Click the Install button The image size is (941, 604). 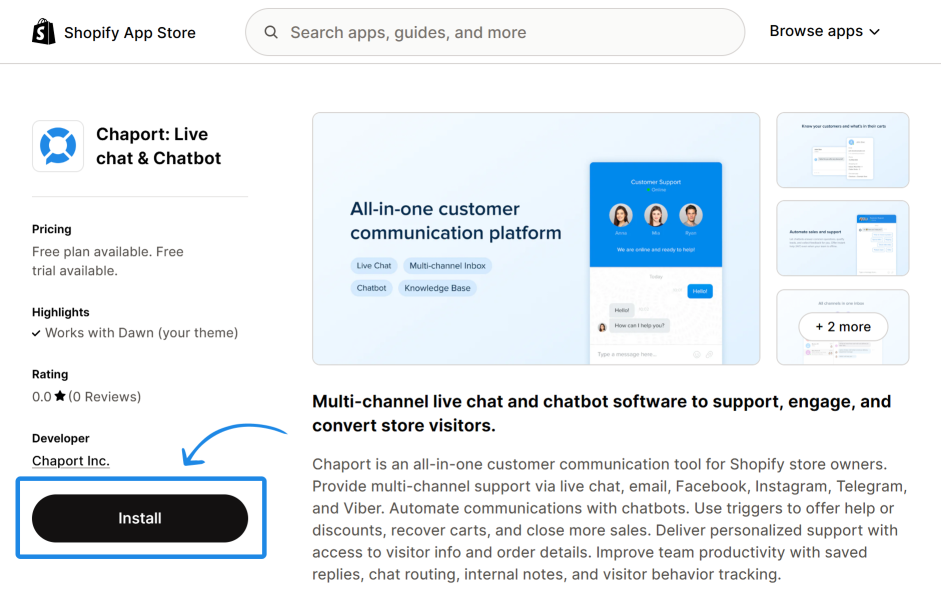tap(139, 518)
